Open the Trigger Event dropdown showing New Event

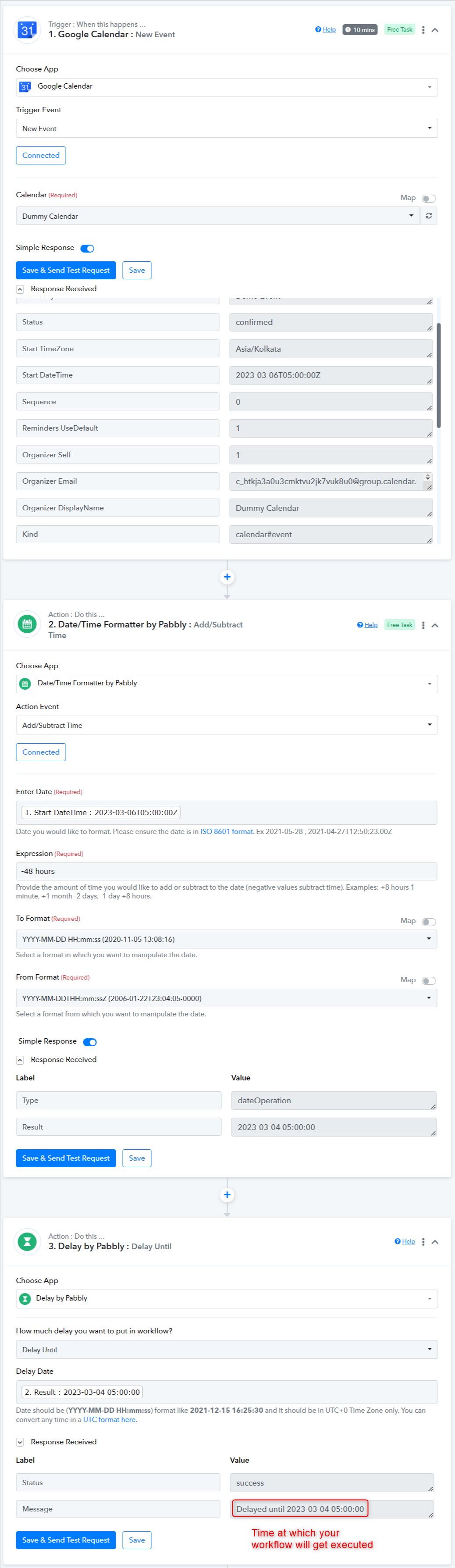pos(227,128)
